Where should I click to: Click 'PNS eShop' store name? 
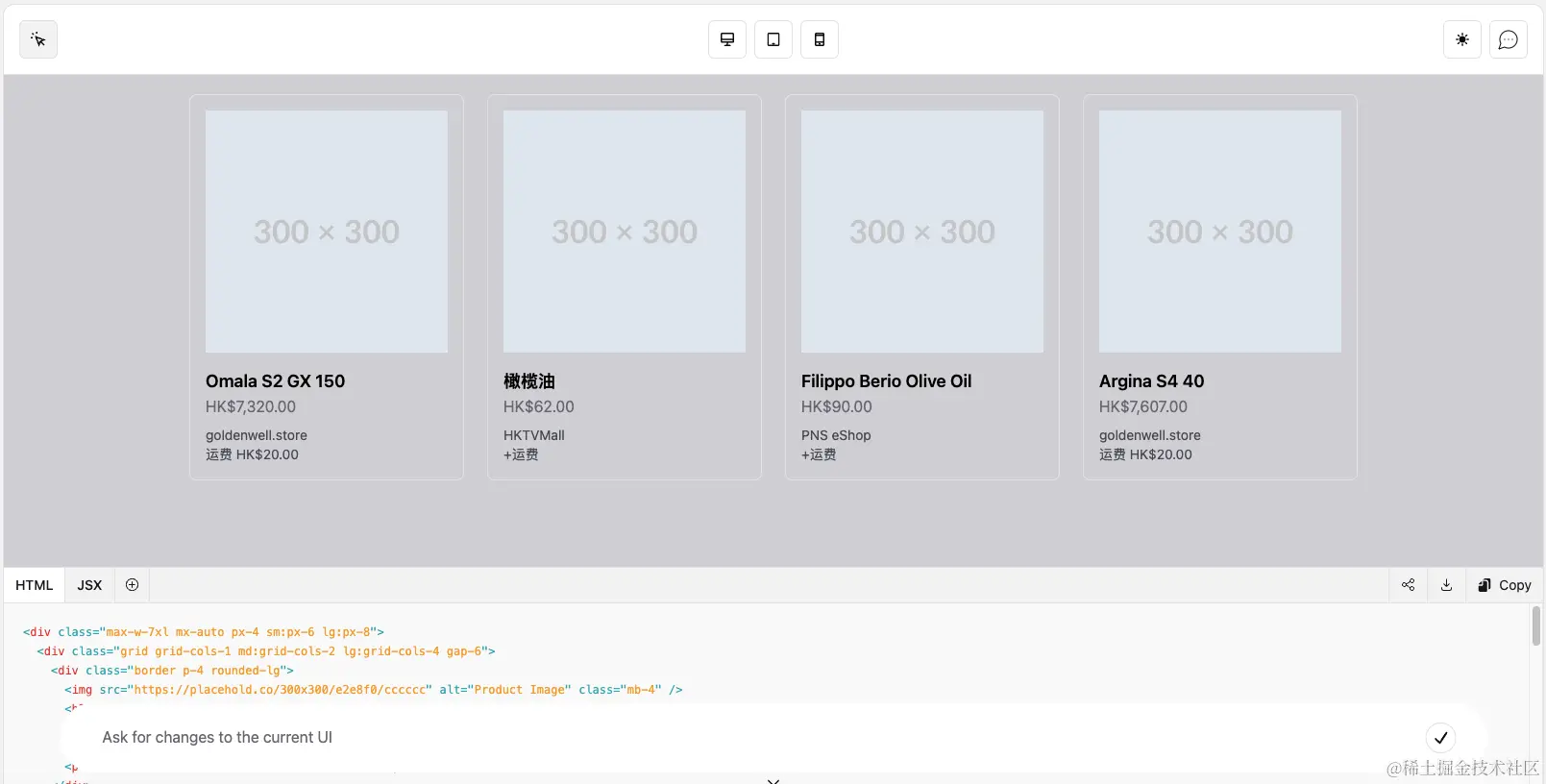836,435
